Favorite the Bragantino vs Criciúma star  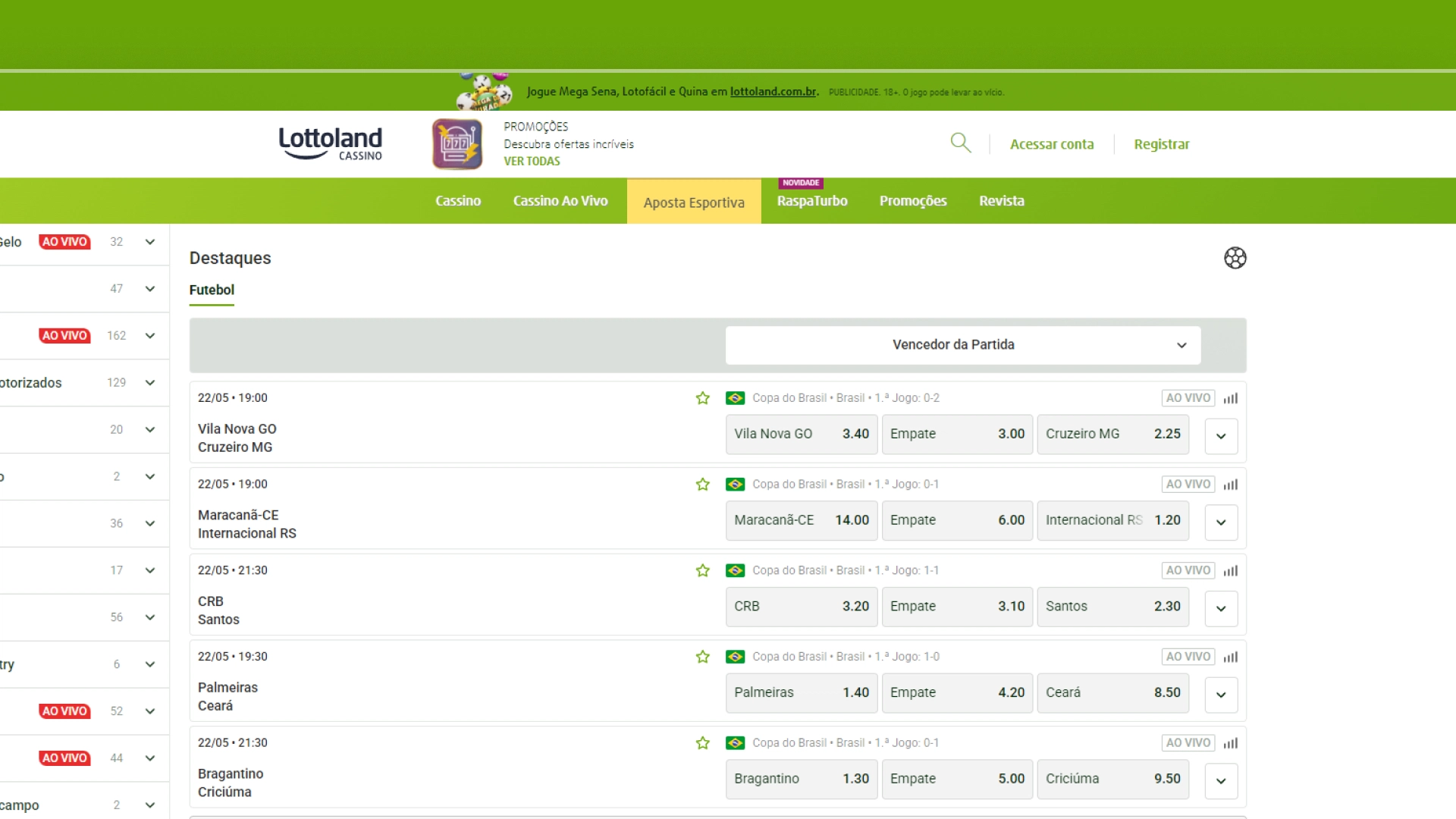(x=702, y=743)
